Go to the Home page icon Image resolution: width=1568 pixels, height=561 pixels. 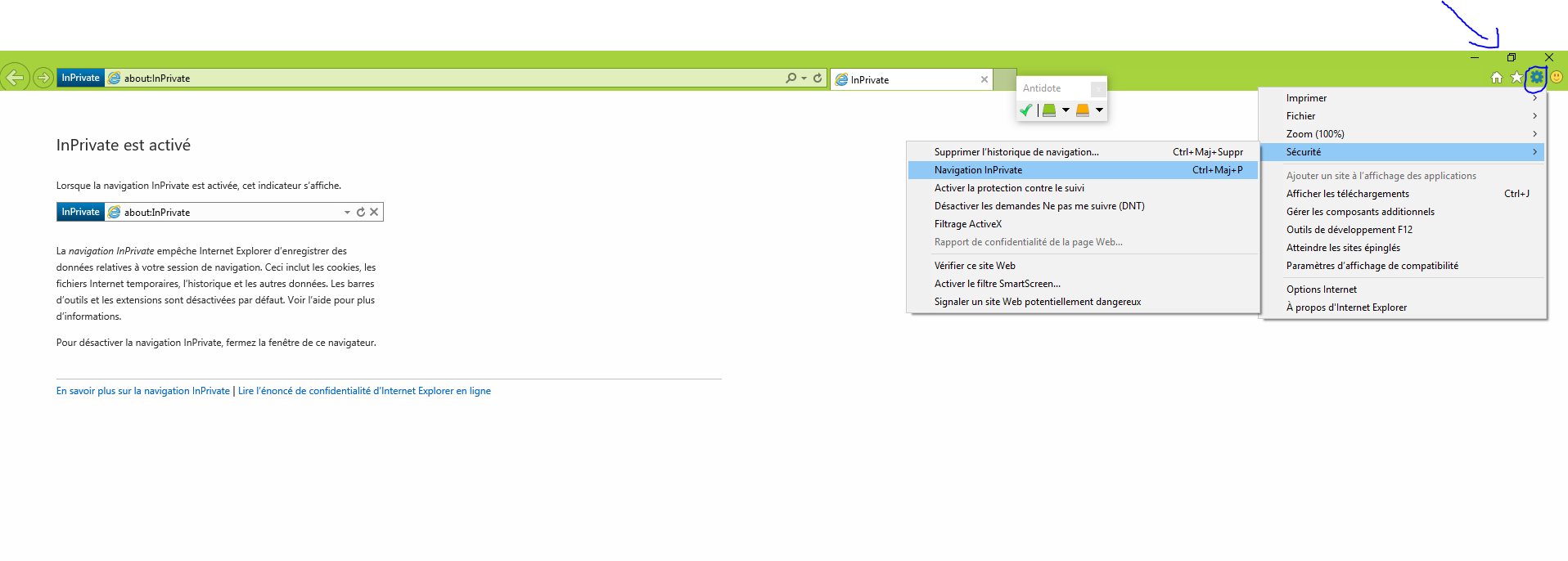[x=1496, y=78]
